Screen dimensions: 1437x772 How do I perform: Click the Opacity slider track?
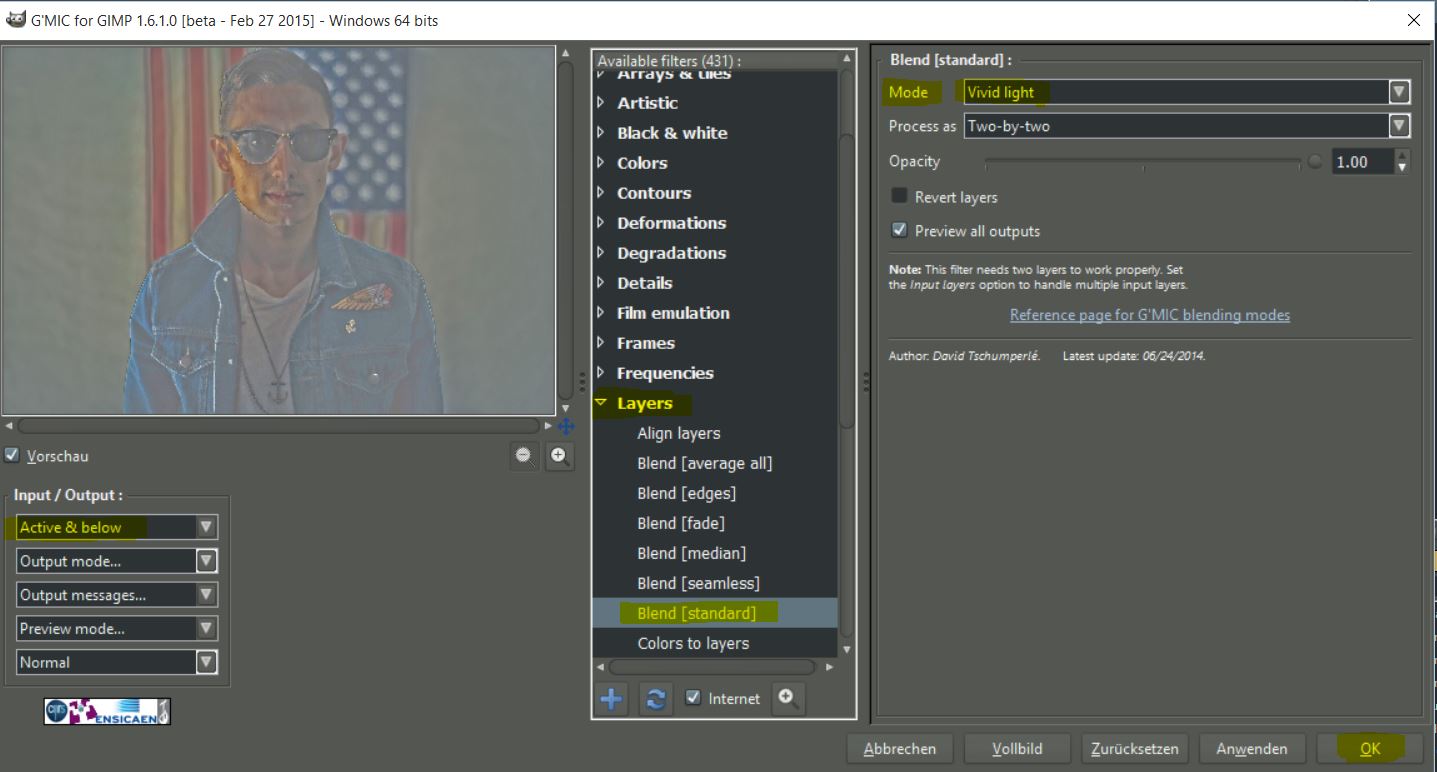1146,162
